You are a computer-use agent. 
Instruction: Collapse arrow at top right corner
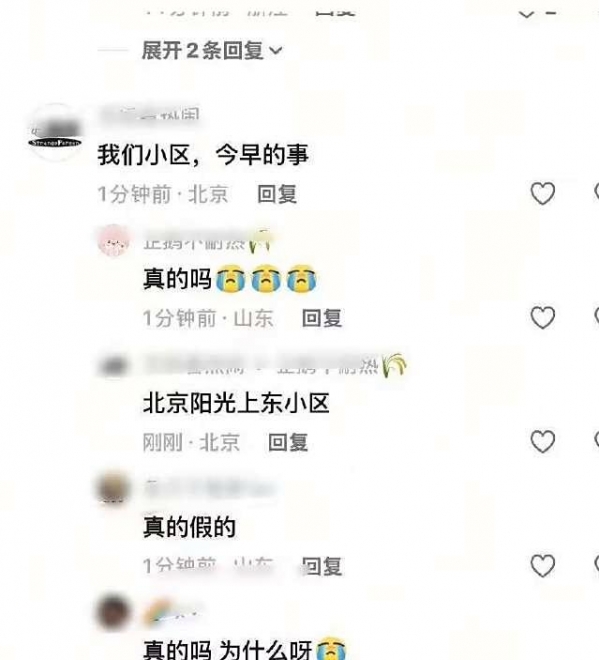(x=527, y=13)
